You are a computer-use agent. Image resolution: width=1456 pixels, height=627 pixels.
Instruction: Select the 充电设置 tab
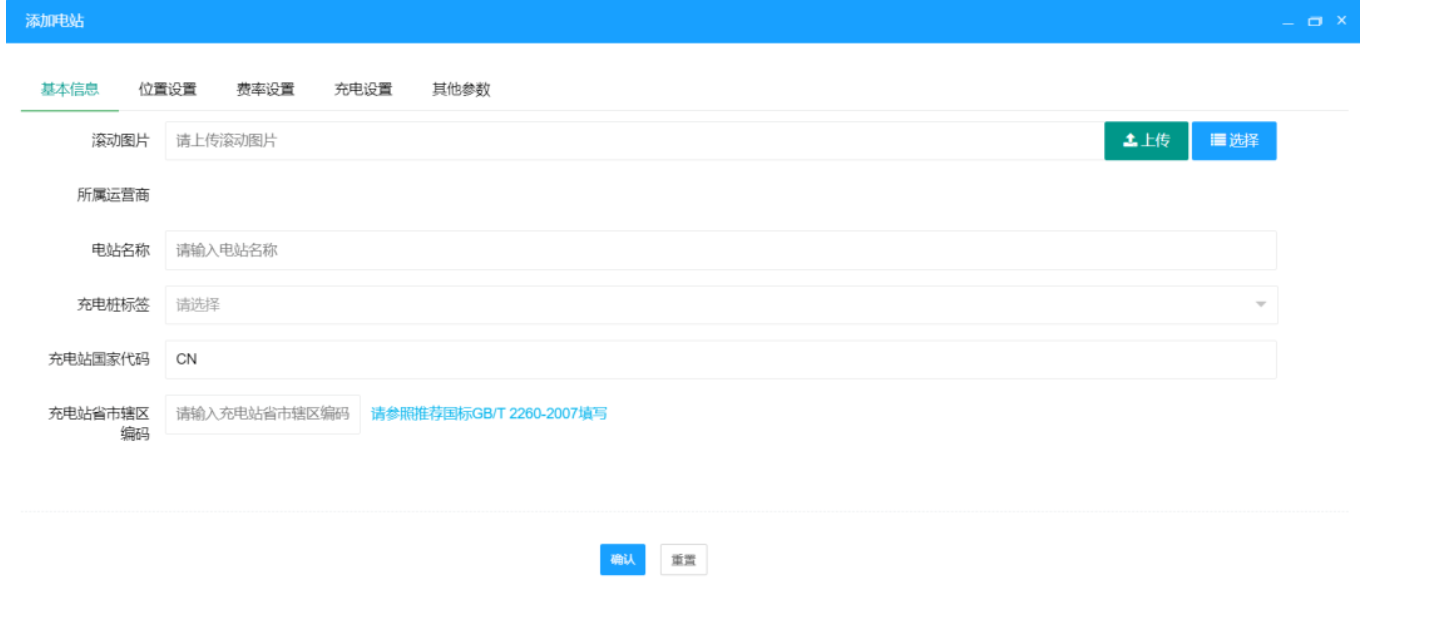point(363,89)
